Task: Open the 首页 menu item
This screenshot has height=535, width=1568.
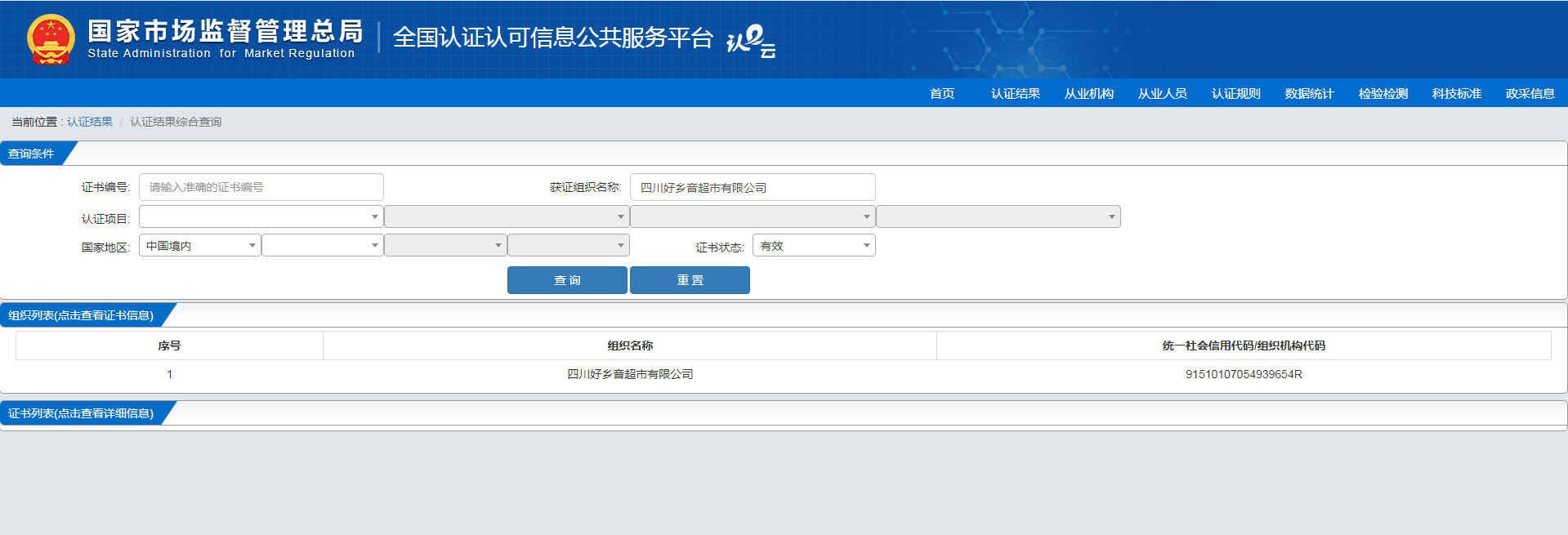Action: pos(942,93)
